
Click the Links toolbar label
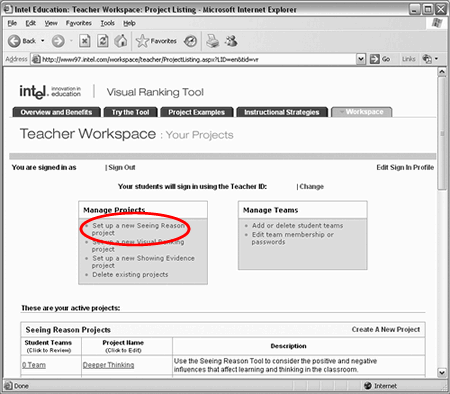408,59
